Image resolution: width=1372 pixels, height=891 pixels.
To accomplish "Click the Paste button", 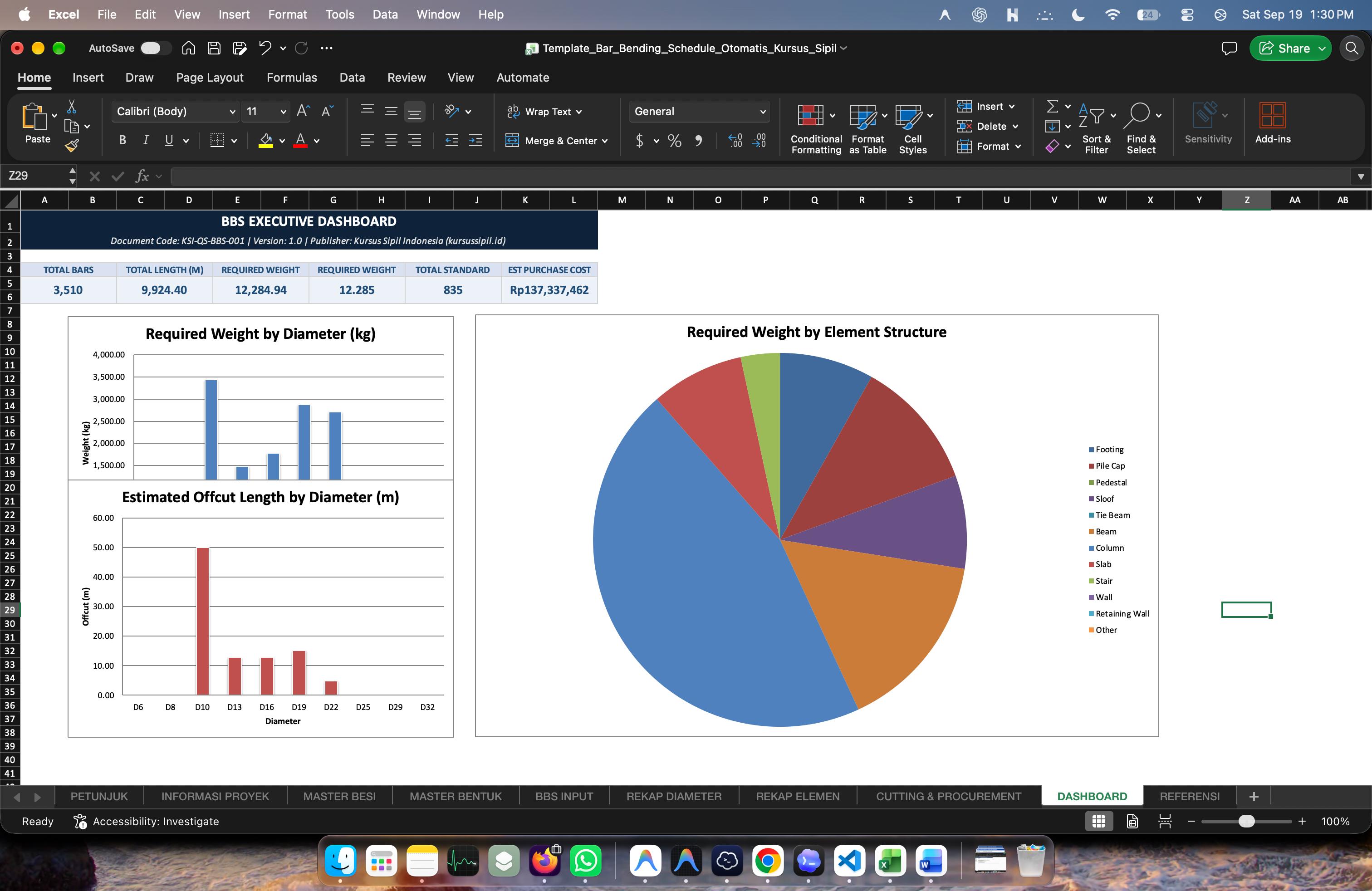I will [38, 123].
